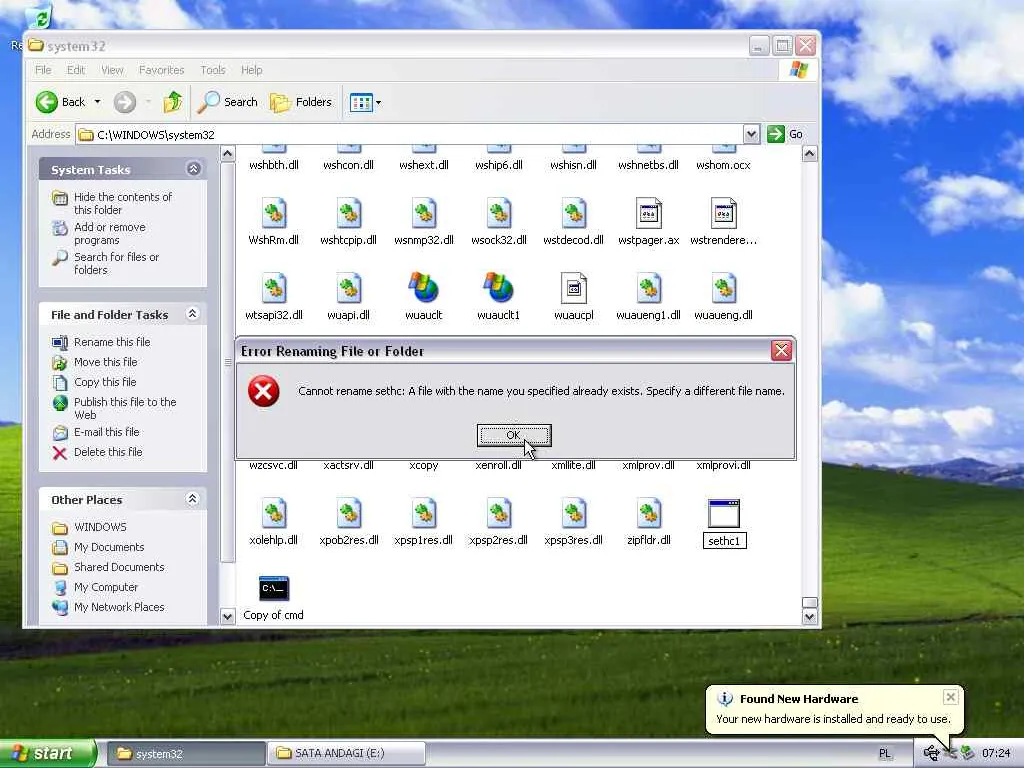Collapse the Other Places panel
Screen dimensions: 1024x768
point(192,499)
